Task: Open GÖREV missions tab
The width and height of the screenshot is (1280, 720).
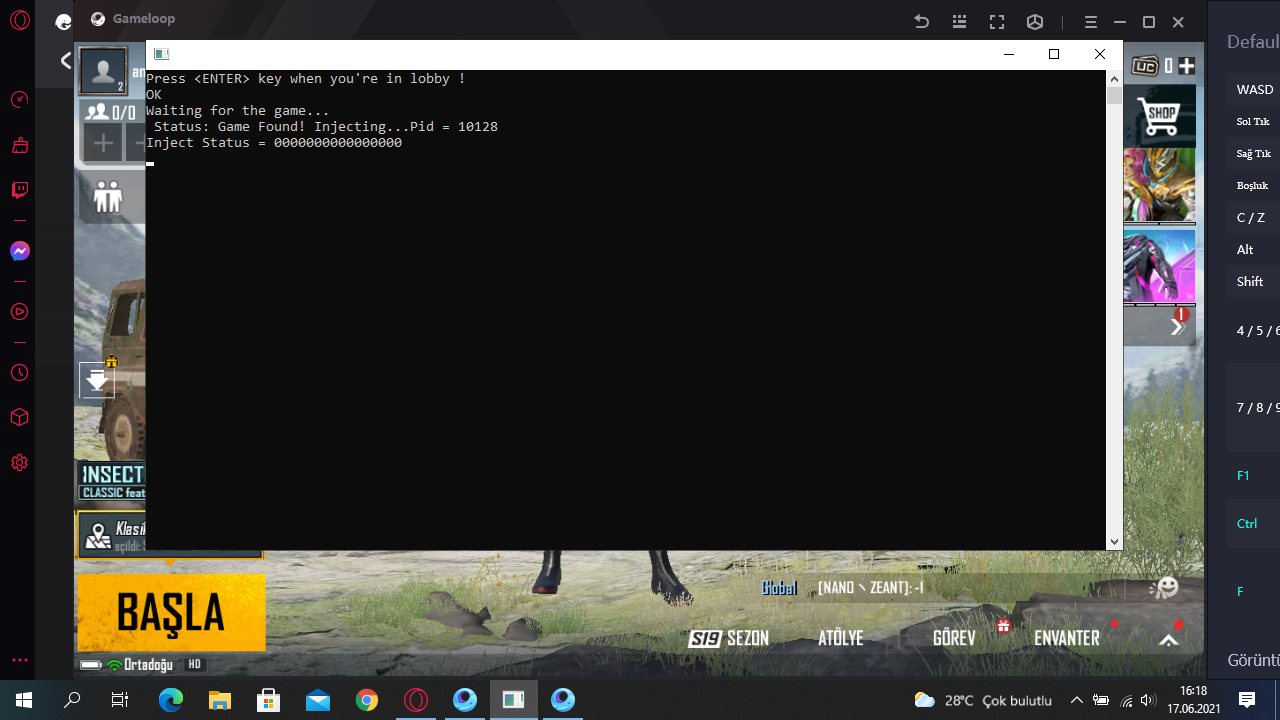Action: coord(954,638)
